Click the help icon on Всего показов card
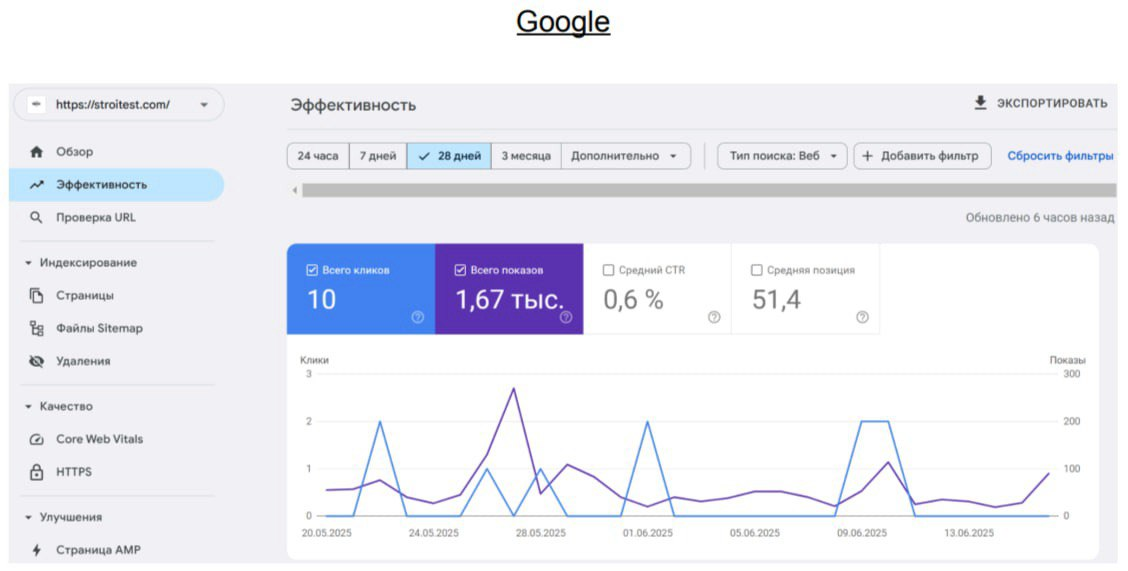1128x571 pixels. tap(566, 317)
